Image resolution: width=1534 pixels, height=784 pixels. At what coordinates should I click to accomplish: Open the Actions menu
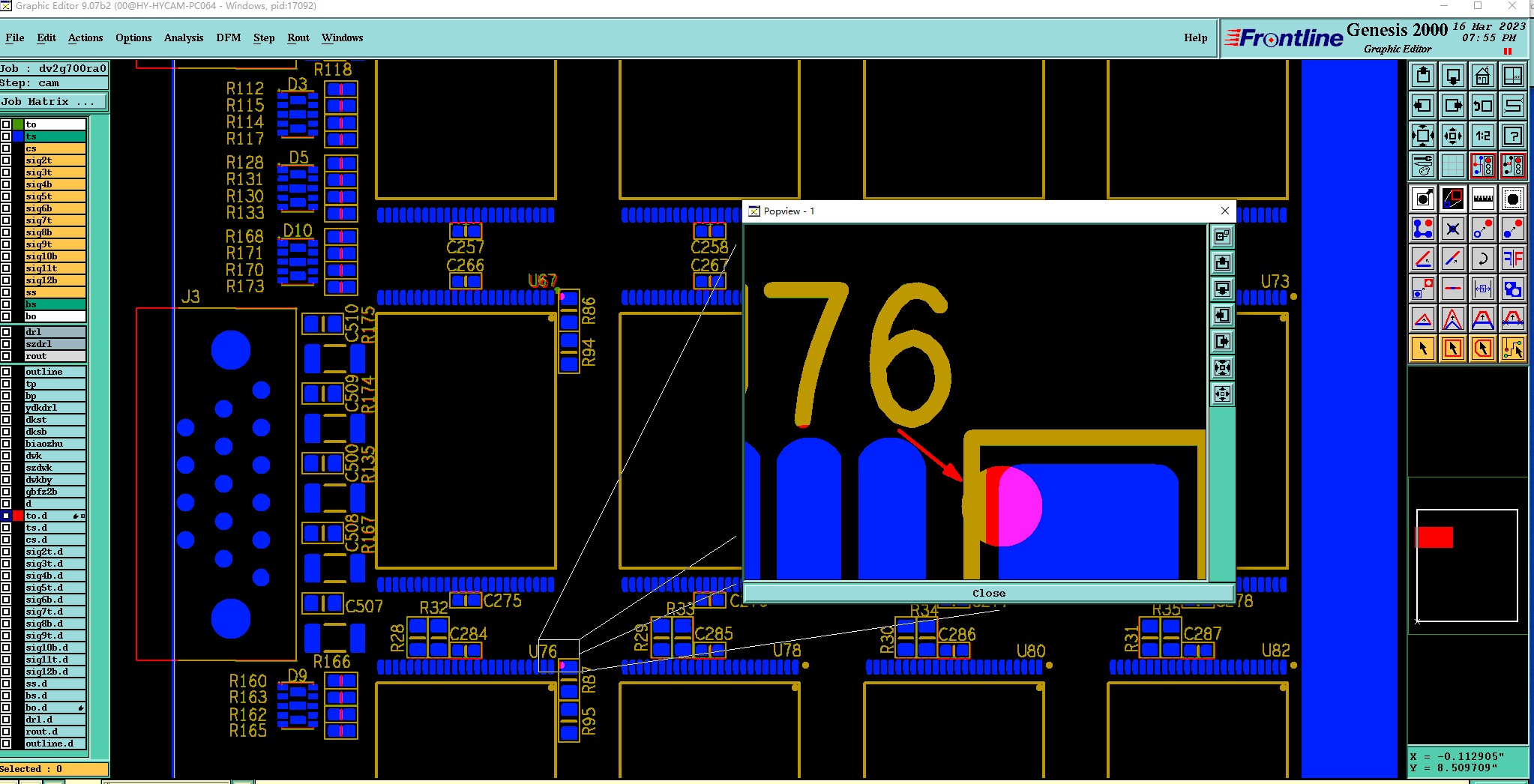coord(85,37)
